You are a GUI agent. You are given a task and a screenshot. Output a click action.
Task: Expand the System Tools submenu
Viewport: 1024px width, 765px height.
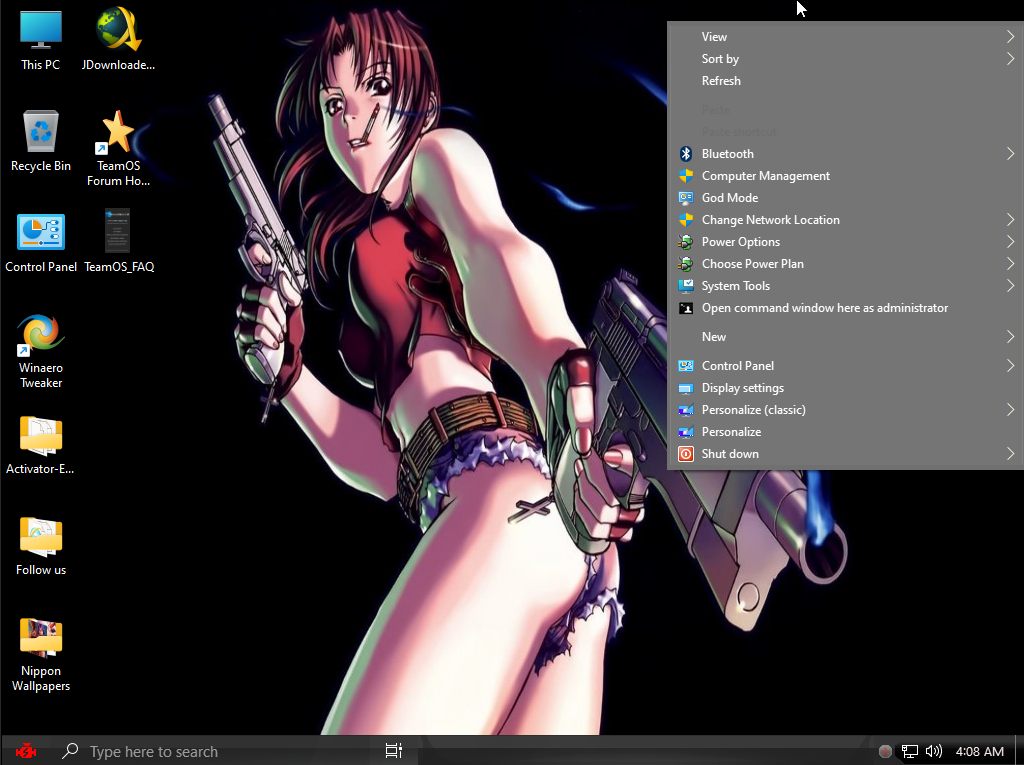click(1010, 286)
